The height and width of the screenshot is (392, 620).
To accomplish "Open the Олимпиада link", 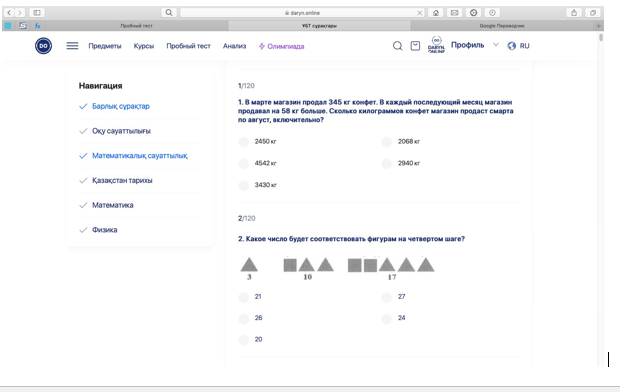I will pos(285,46).
